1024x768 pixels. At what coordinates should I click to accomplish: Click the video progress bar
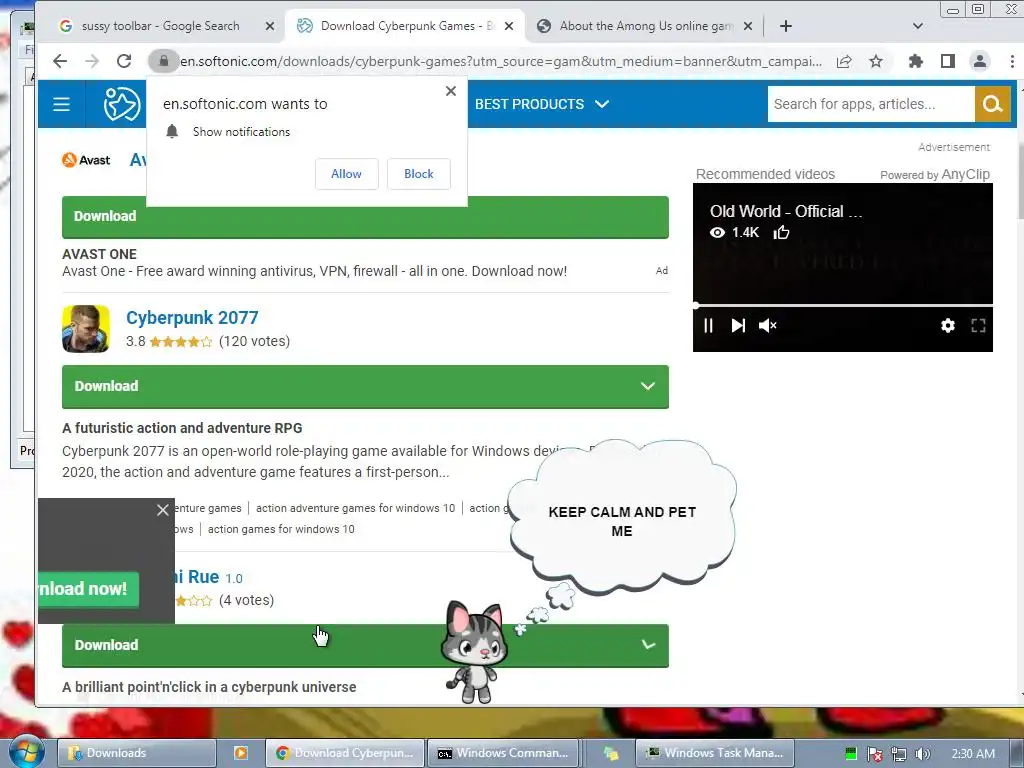tap(842, 306)
